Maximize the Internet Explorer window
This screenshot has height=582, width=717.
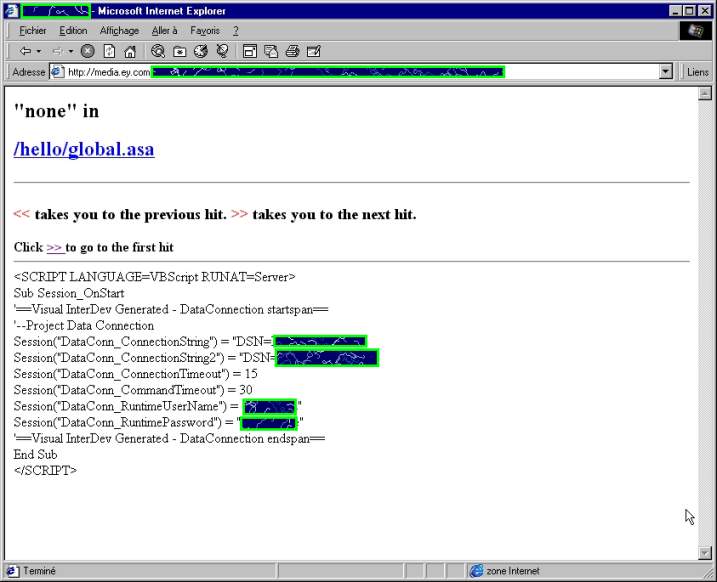click(690, 11)
